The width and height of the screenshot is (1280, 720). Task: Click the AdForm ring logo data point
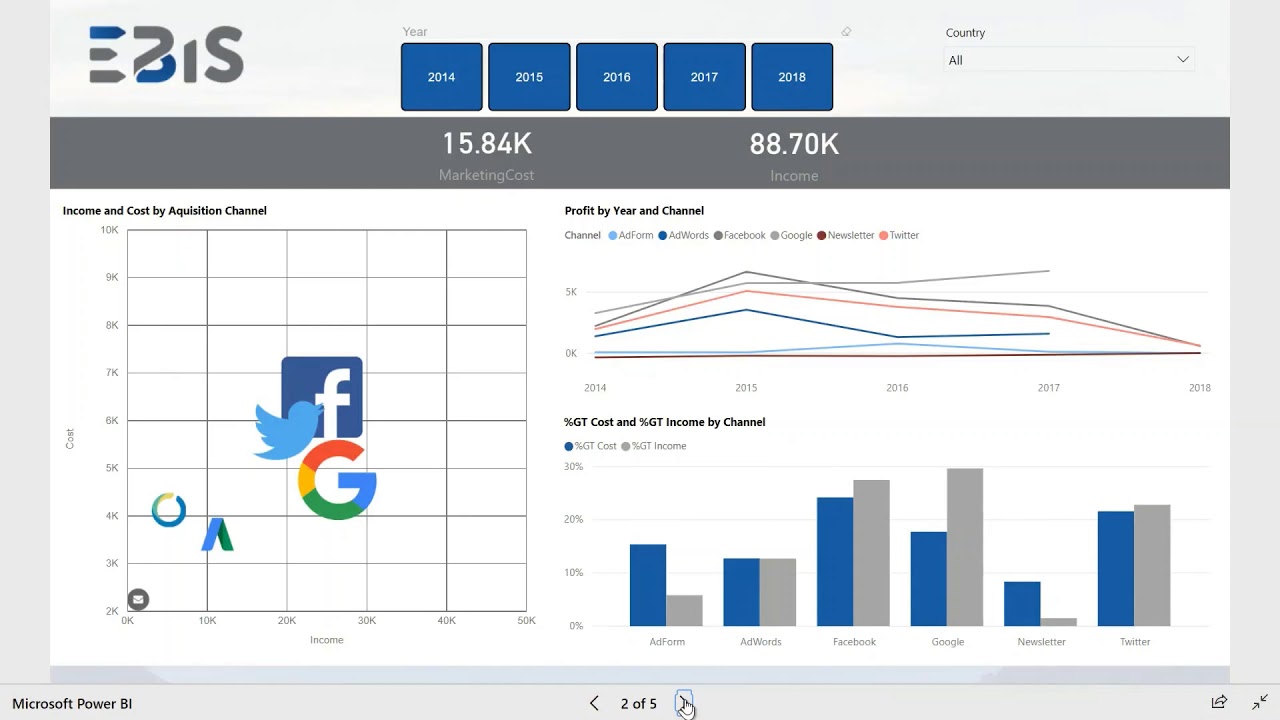point(169,510)
